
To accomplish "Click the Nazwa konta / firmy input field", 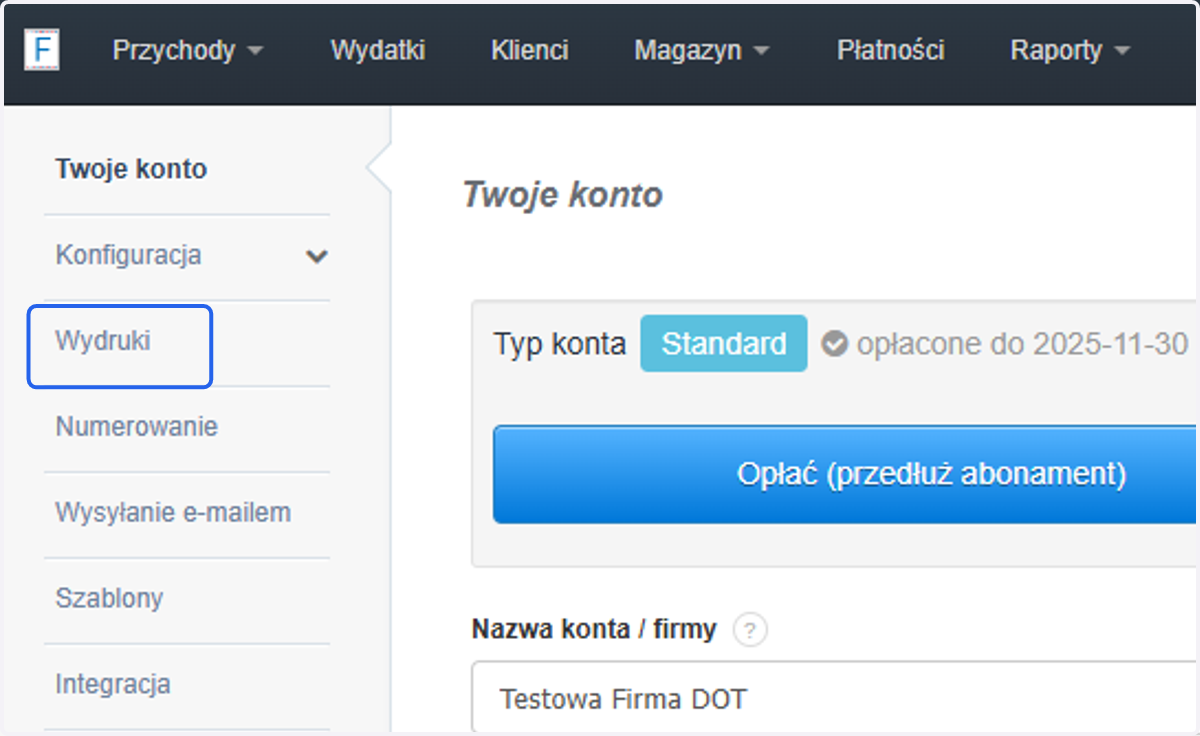I will click(835, 697).
